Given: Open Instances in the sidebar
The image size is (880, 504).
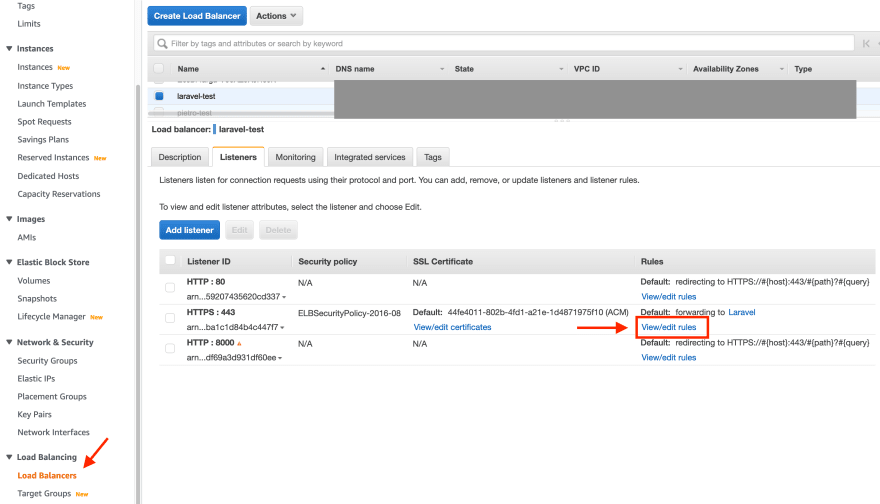Looking at the screenshot, I should pyautogui.click(x=35, y=67).
